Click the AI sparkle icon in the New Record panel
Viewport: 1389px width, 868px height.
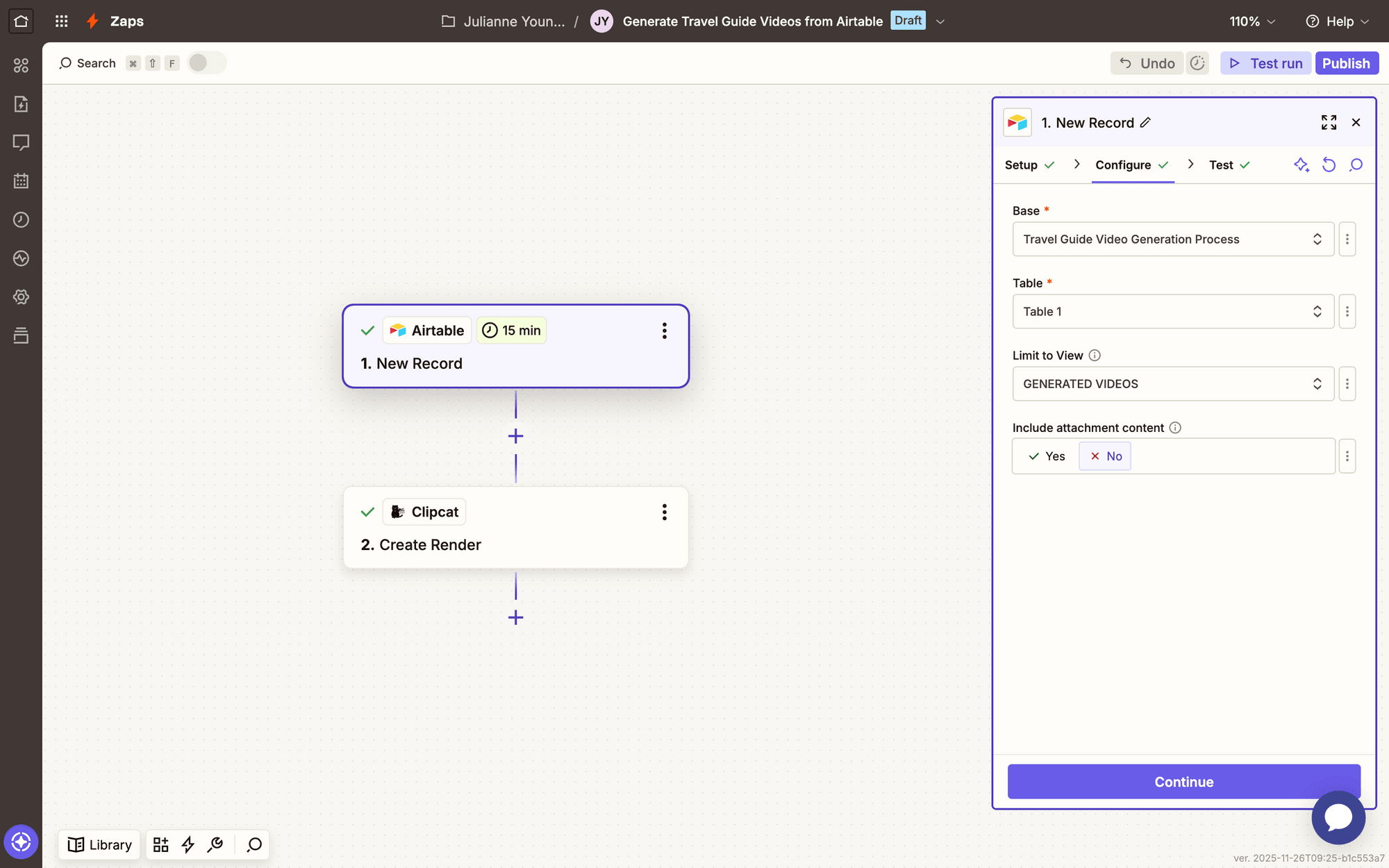click(1301, 165)
